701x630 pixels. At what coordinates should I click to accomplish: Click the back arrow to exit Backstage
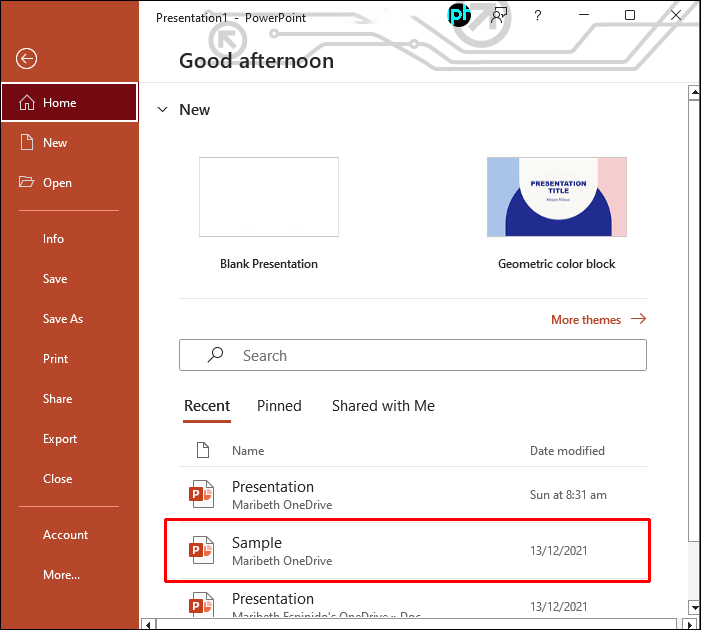pyautogui.click(x=26, y=59)
